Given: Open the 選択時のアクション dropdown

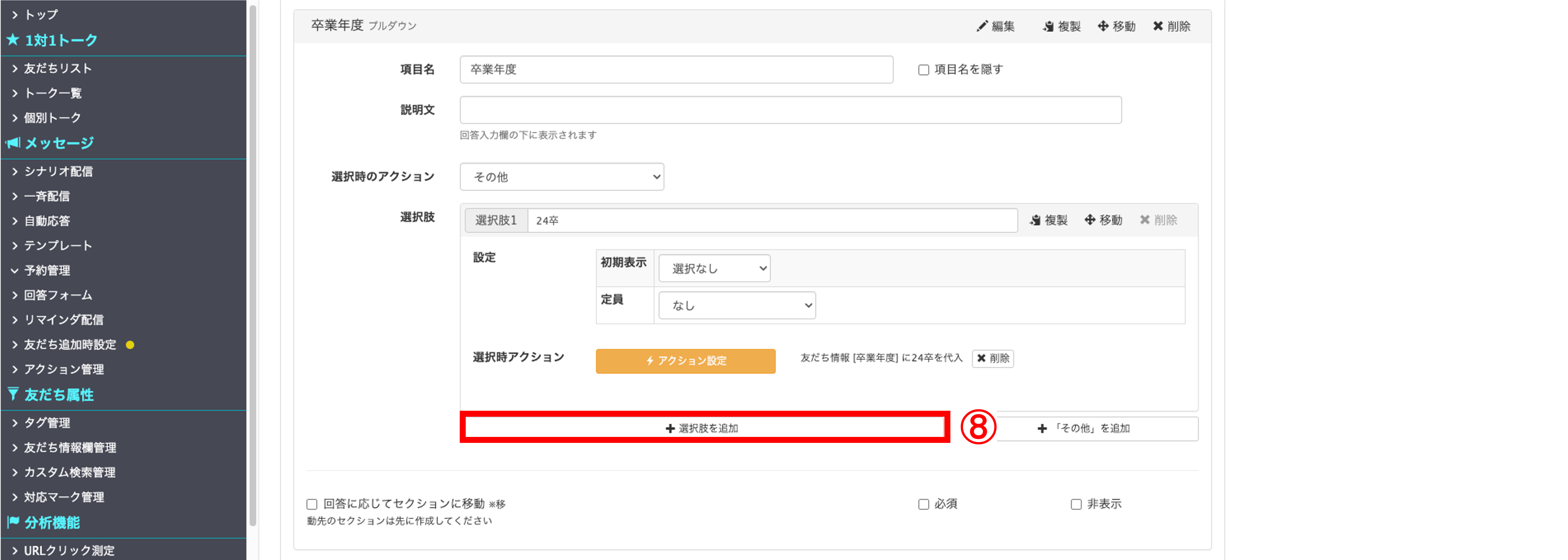Looking at the screenshot, I should pyautogui.click(x=562, y=177).
